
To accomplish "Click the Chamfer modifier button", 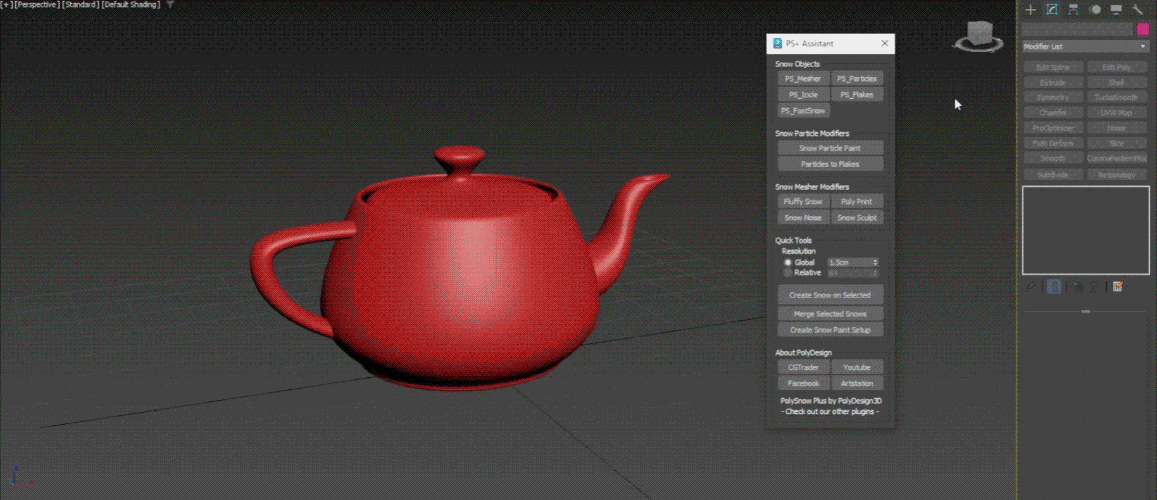I will [x=1053, y=113].
